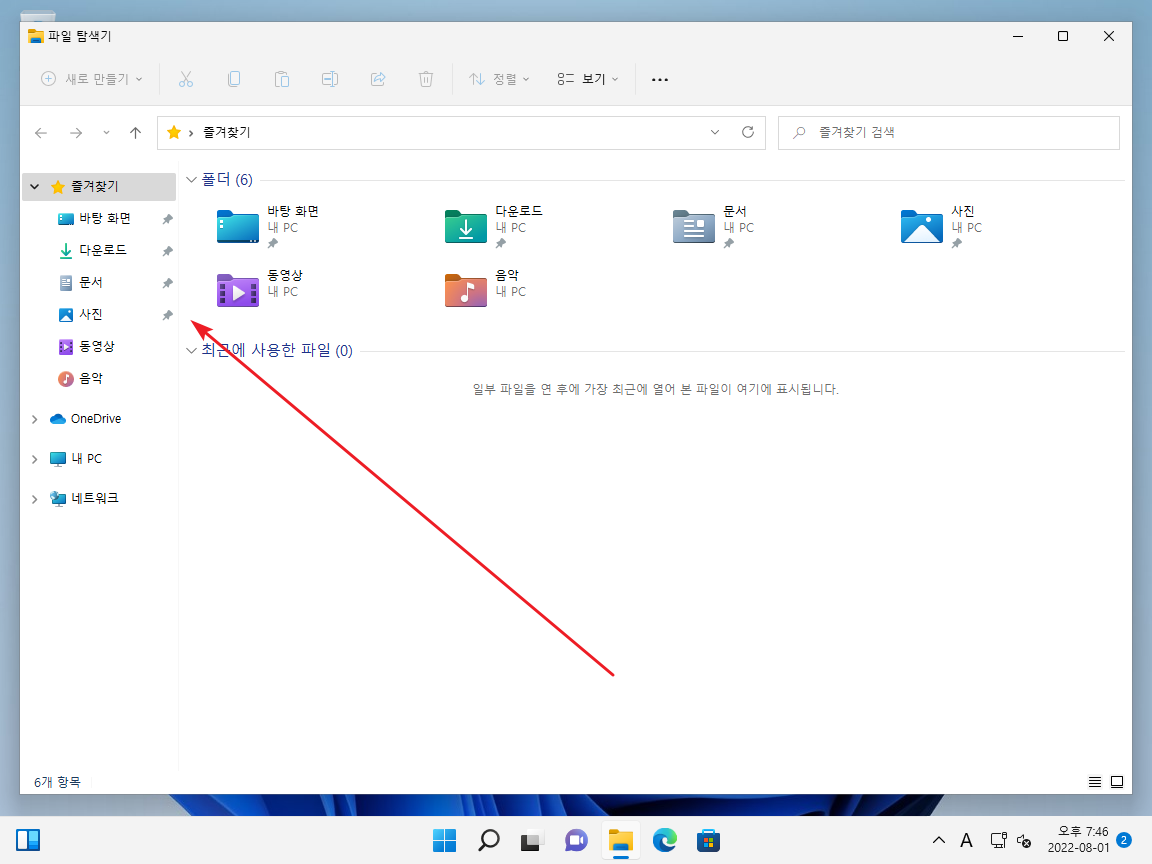Image resolution: width=1152 pixels, height=864 pixels.
Task: Open the 사진 folder tile
Action: (942, 226)
